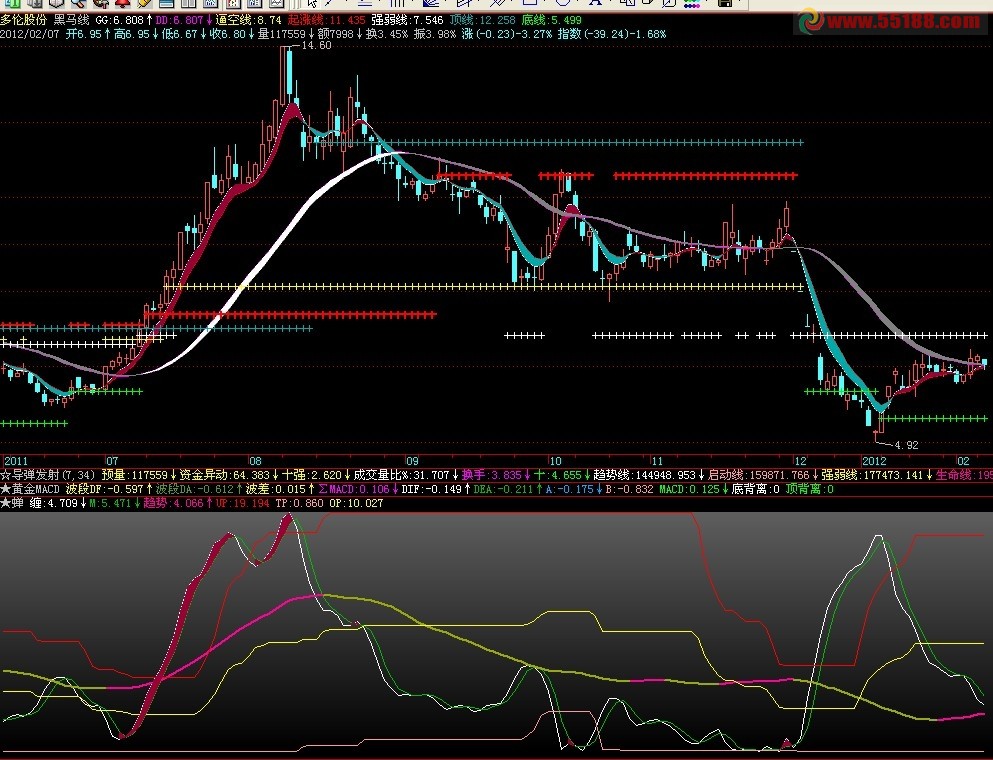Click the 波差:0.015 value
This screenshot has height=760, width=993.
click(x=275, y=489)
